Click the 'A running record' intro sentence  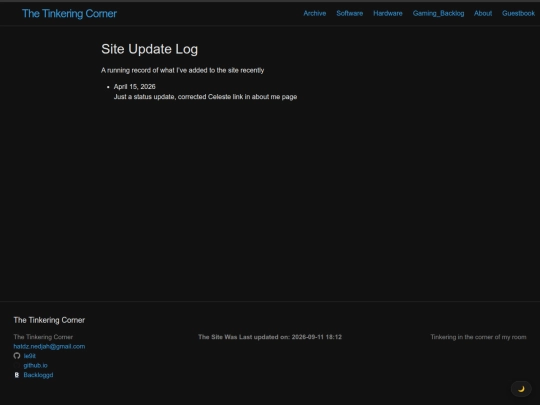[183, 70]
